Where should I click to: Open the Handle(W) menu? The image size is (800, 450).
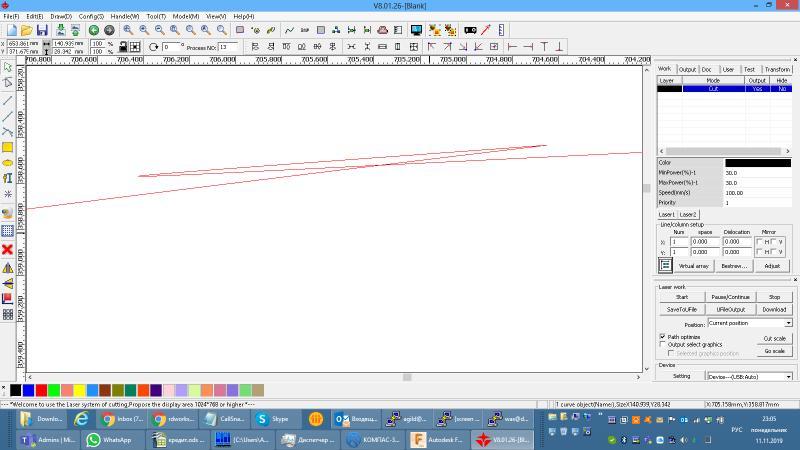click(124, 16)
